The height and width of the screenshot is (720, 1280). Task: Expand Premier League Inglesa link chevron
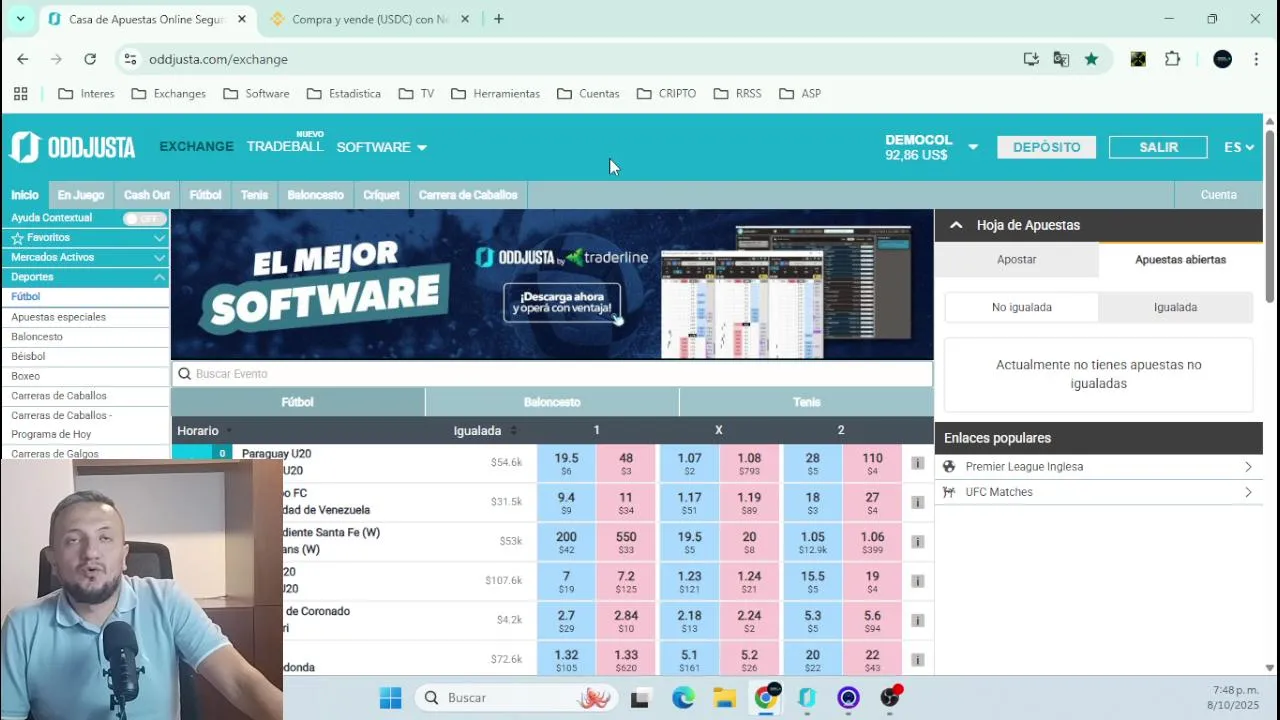[x=1248, y=467]
